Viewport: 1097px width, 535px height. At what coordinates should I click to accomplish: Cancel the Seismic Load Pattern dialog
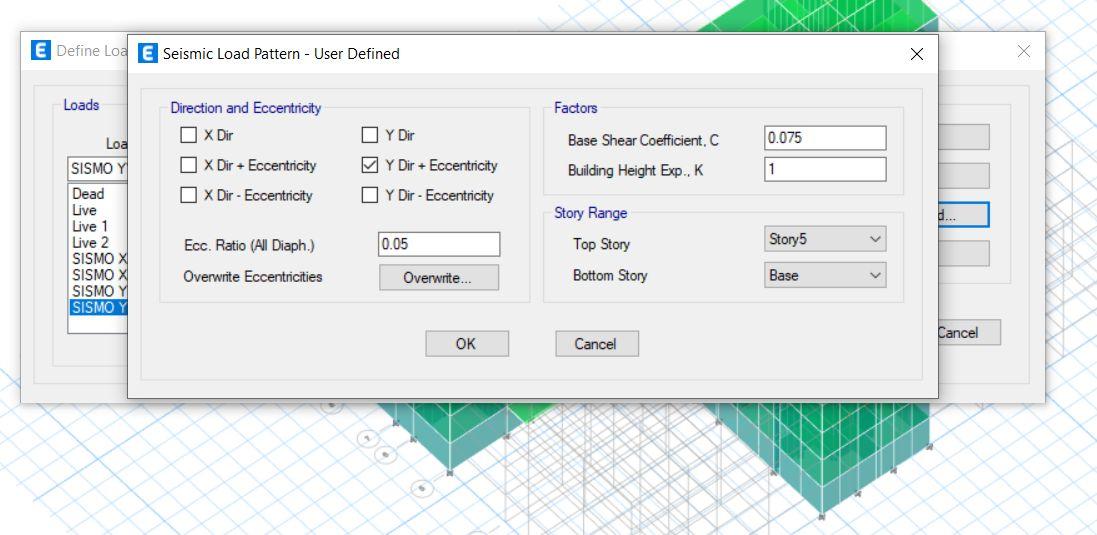click(x=597, y=344)
